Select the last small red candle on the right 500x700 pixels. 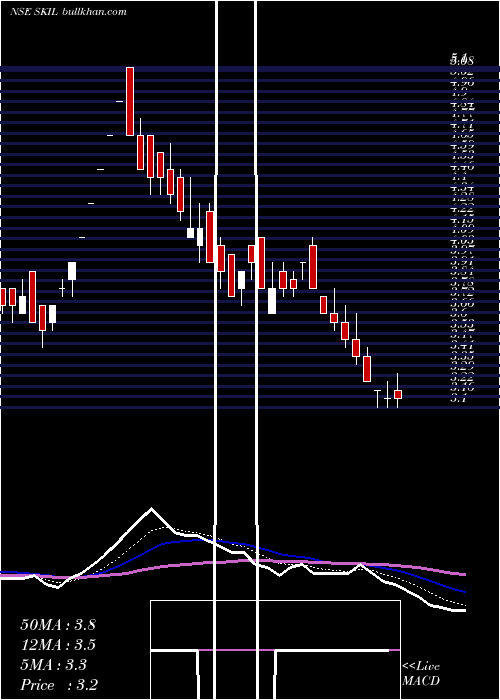pos(398,394)
